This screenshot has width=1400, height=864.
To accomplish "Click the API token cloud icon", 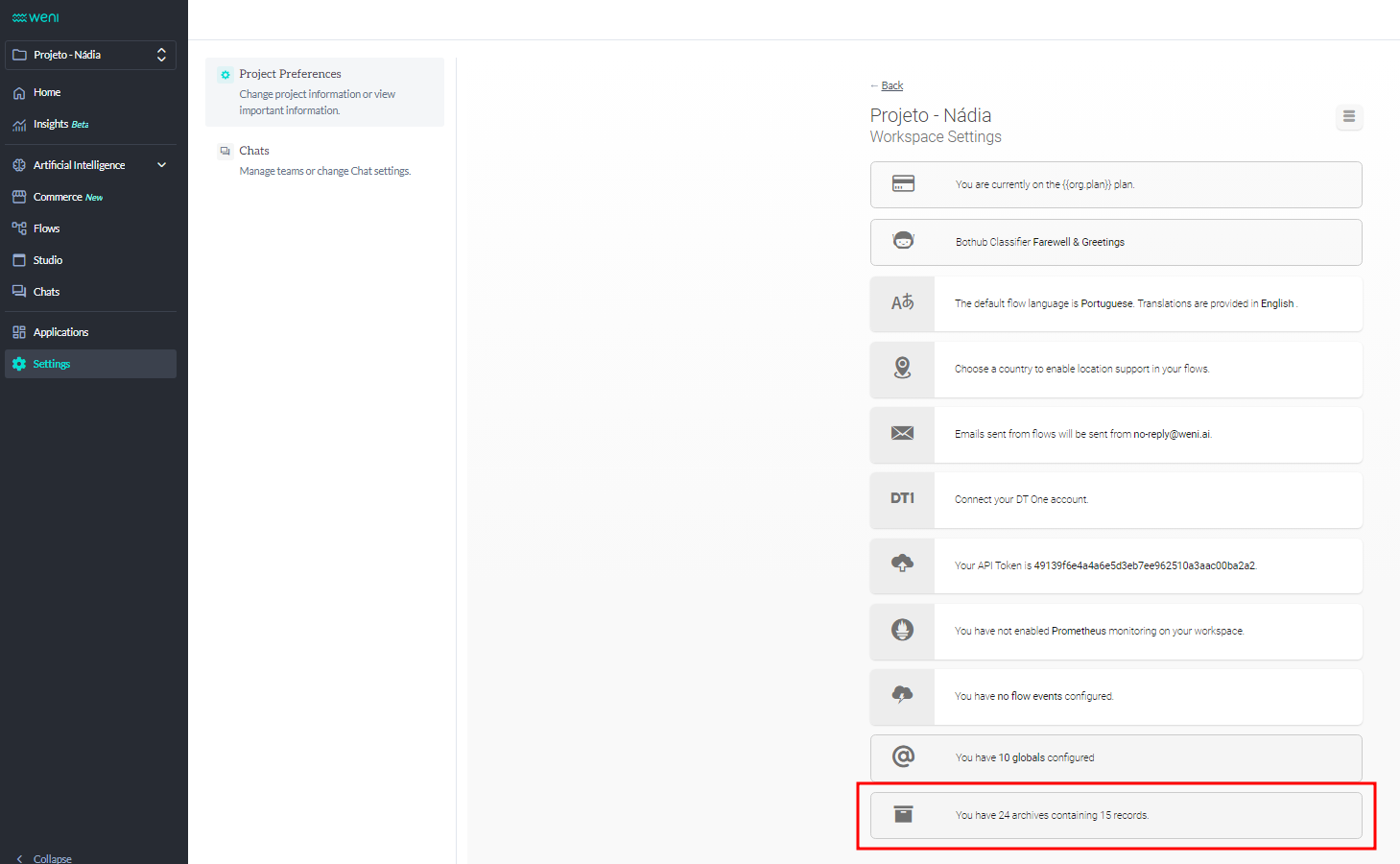I will point(902,564).
